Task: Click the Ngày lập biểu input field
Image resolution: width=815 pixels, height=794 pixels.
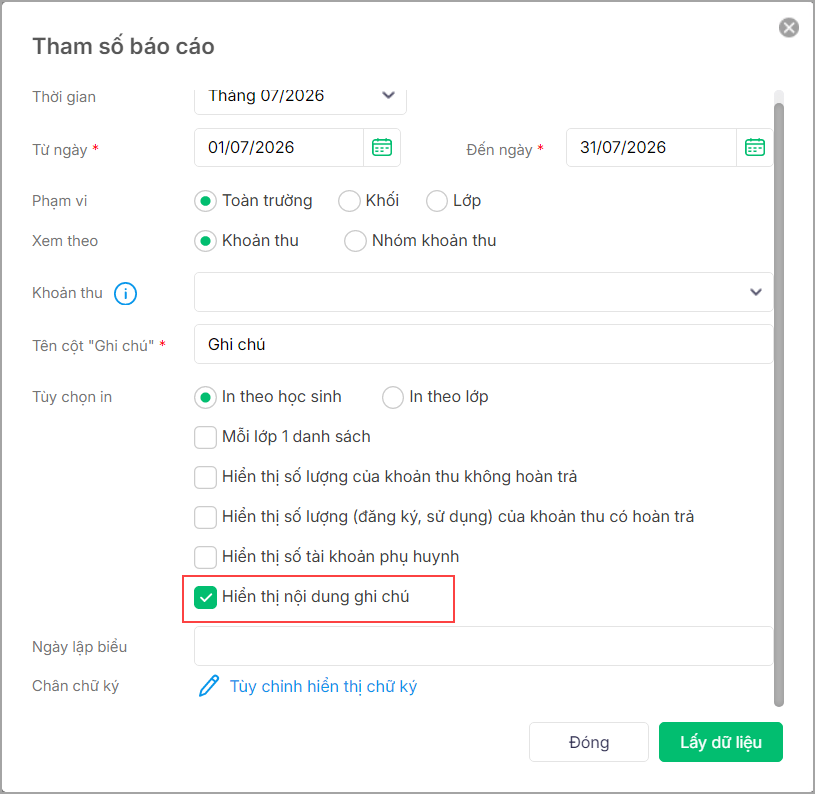Action: 483,646
